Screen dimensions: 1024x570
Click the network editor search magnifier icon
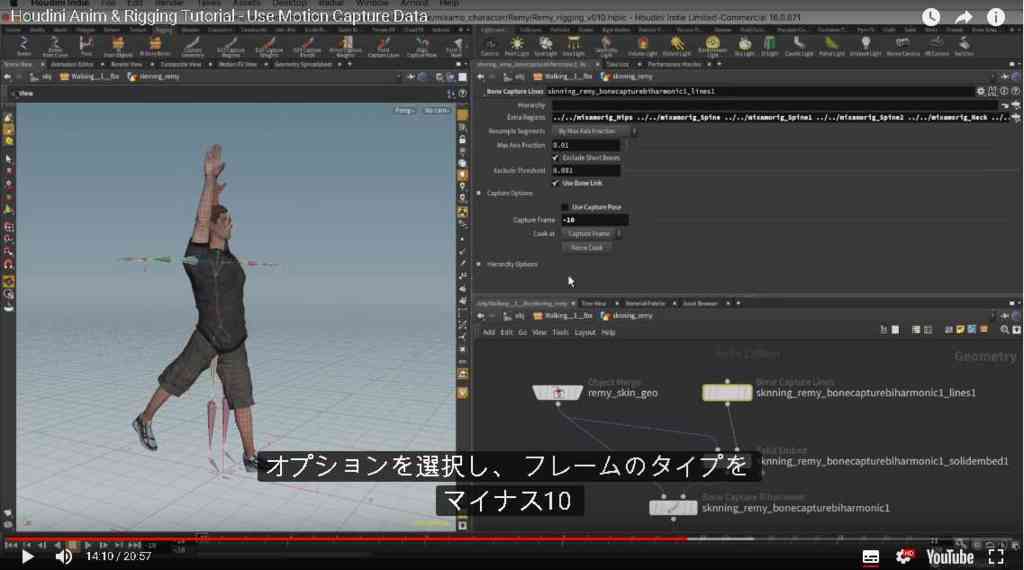click(x=1004, y=330)
